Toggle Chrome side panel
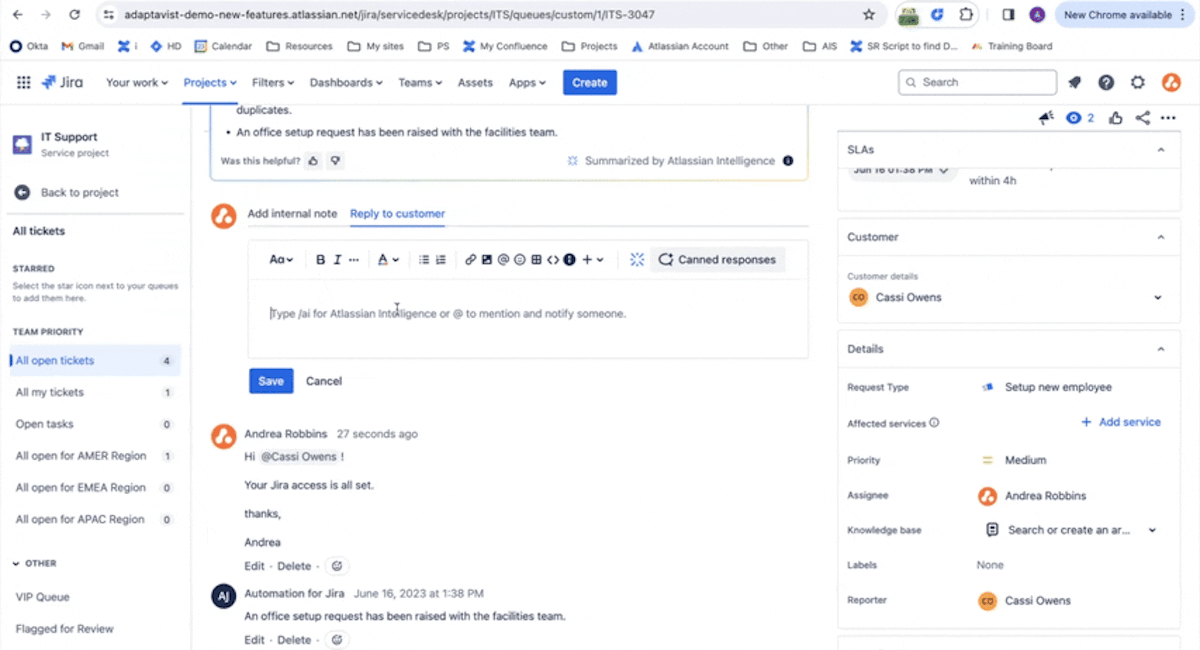The image size is (1200, 650). pyautogui.click(x=1008, y=15)
